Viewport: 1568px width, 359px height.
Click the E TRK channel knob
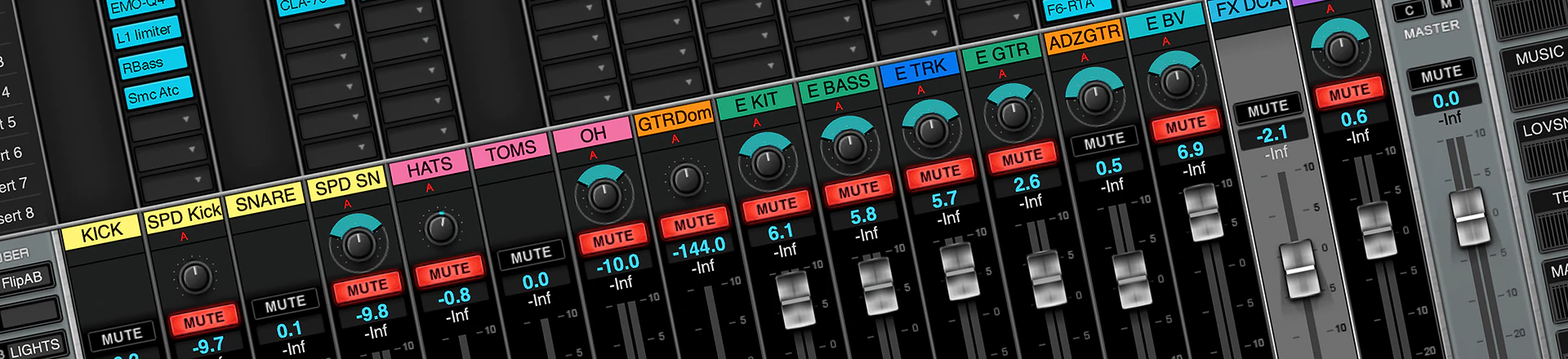pos(931,129)
